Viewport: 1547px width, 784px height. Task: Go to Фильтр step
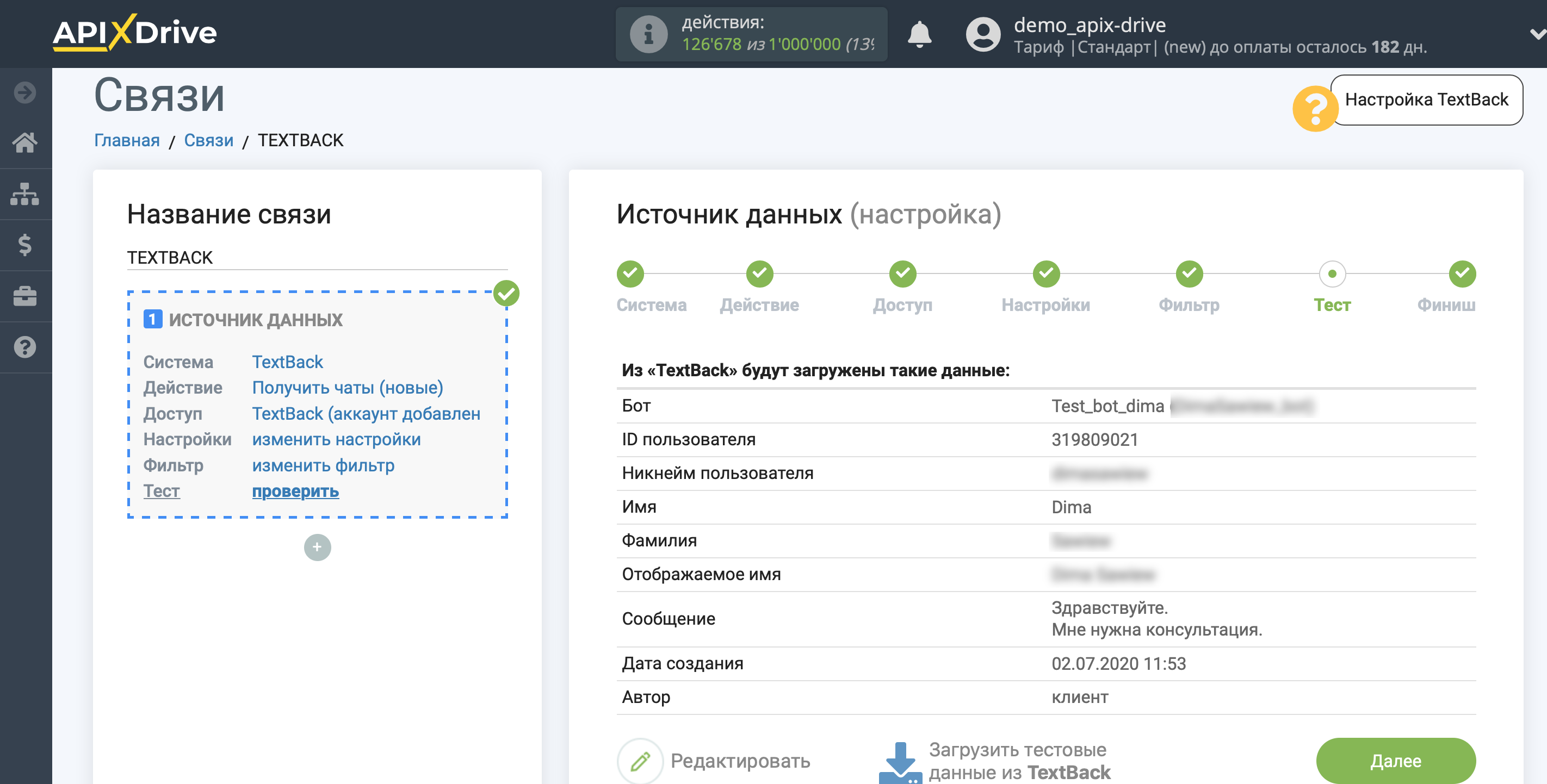click(1189, 273)
